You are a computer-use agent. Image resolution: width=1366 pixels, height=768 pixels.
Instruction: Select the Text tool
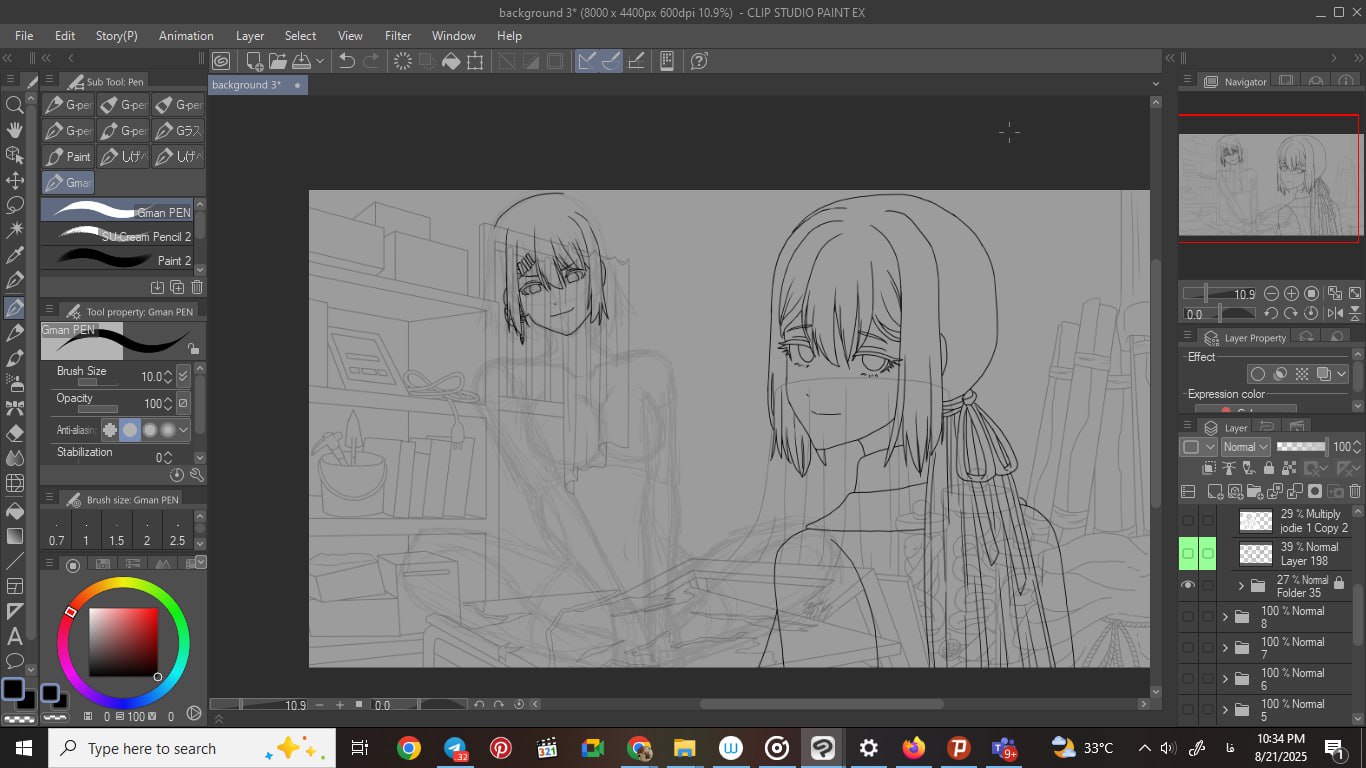(15, 636)
